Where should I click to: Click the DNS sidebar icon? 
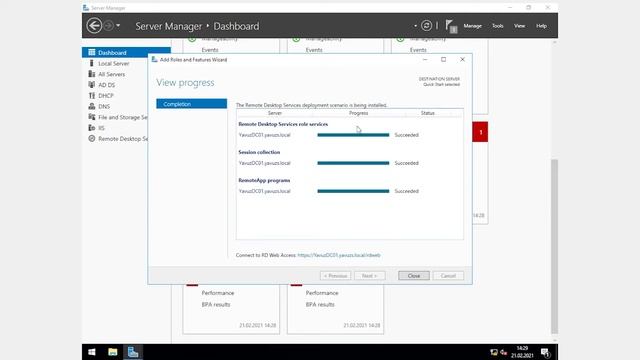(92, 106)
